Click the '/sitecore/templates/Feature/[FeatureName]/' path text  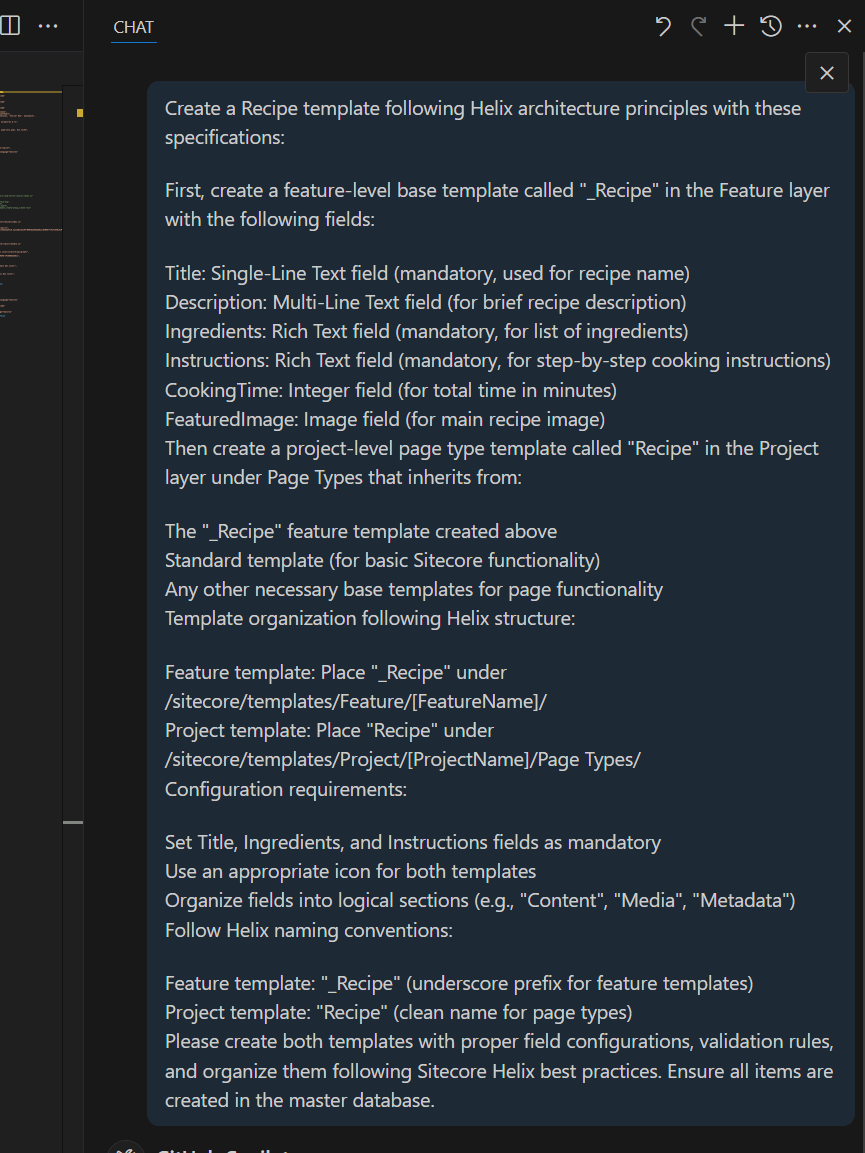(x=356, y=701)
